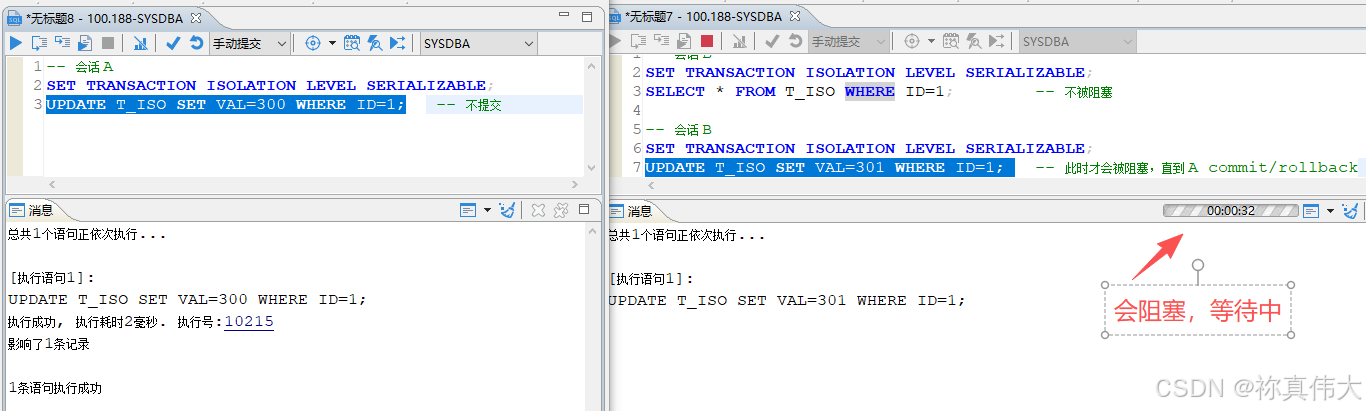Screen dimensions: 1366x411
Task: Click the 00:00:32 execution progress bar
Action: click(1230, 211)
